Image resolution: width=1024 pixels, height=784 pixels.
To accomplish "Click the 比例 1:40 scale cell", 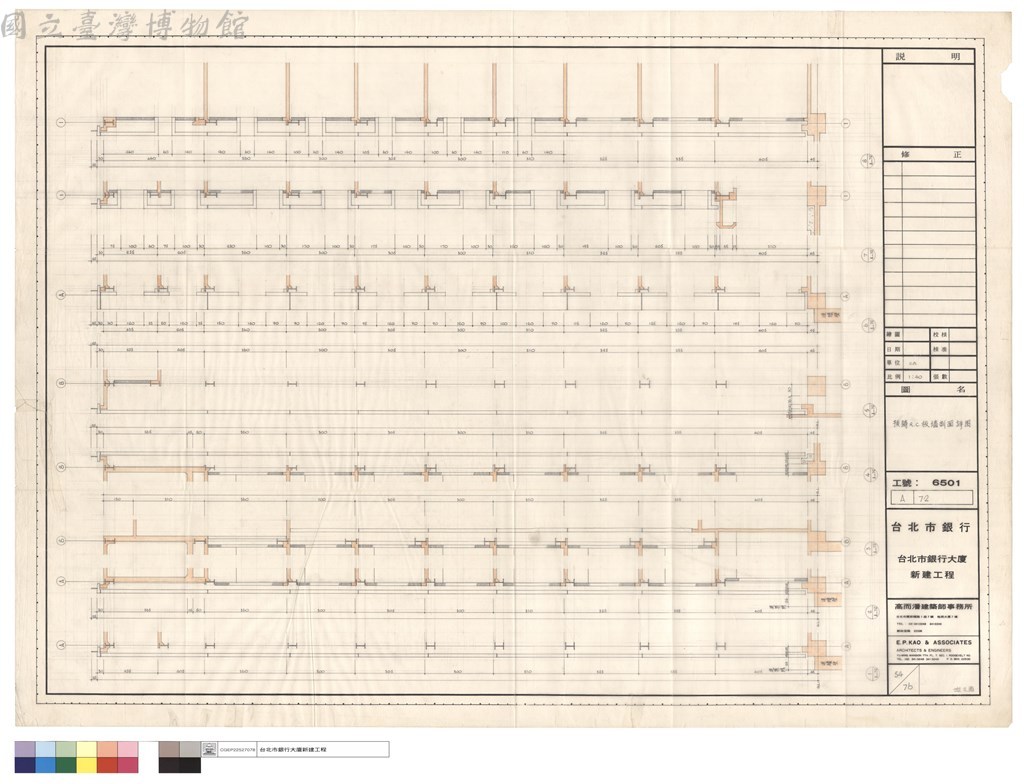I will pos(907,377).
